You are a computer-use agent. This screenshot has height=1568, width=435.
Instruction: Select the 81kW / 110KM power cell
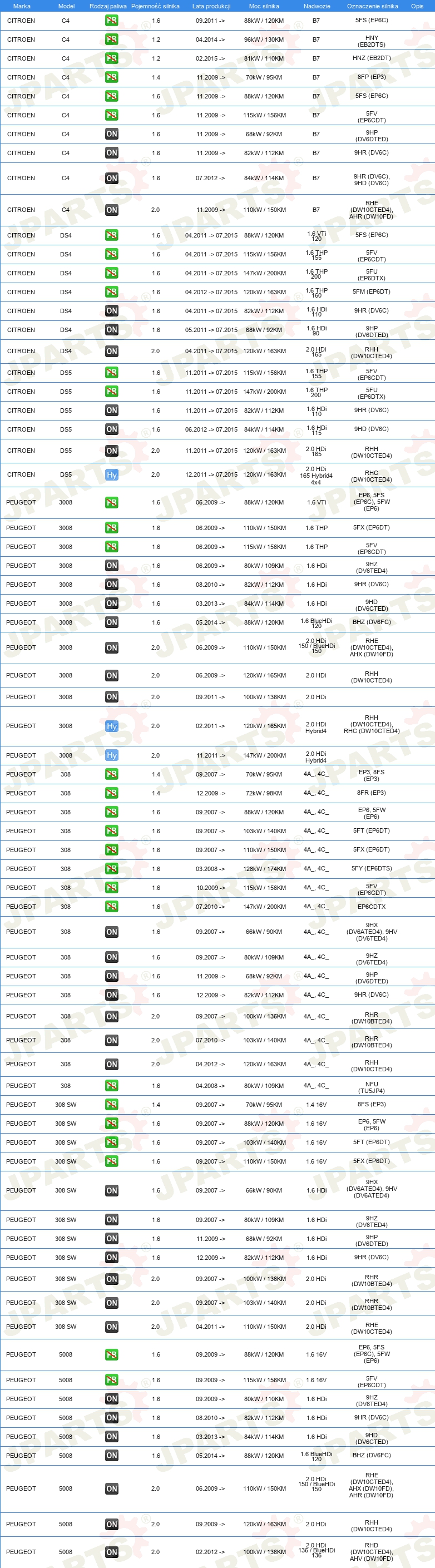point(264,58)
